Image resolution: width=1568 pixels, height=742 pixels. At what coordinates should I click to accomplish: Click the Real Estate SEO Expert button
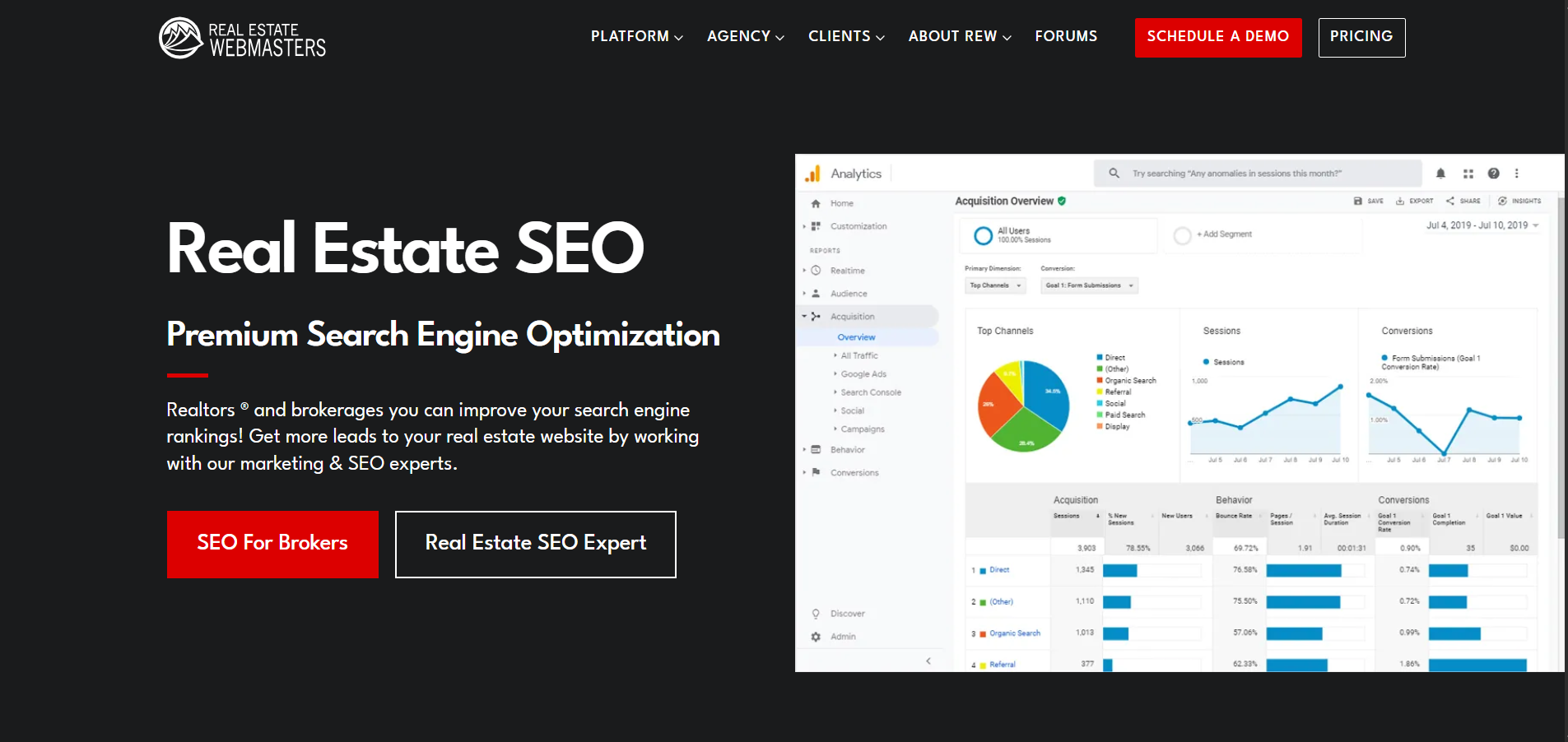(x=536, y=544)
